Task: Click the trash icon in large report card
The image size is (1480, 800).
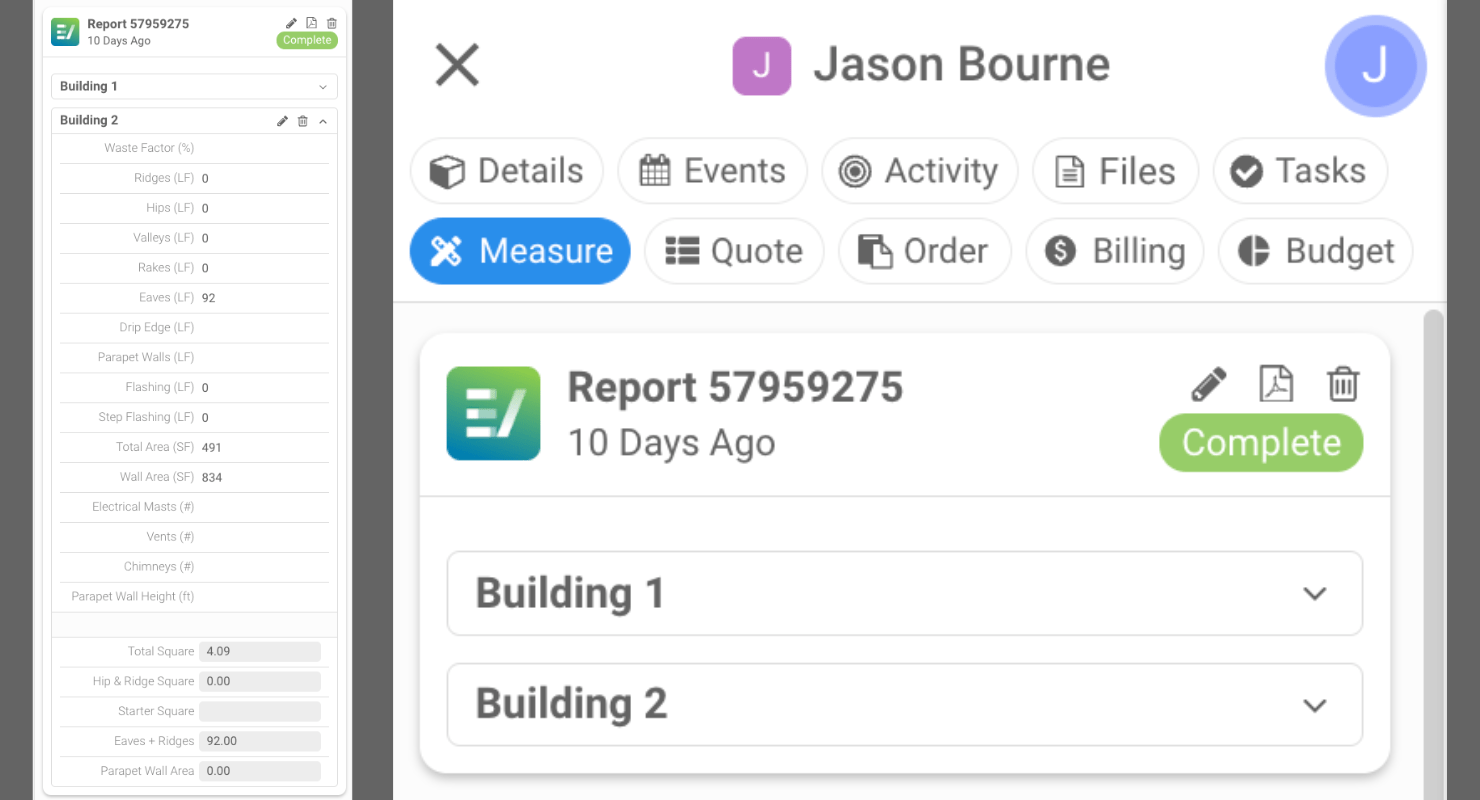Action: pos(1342,384)
